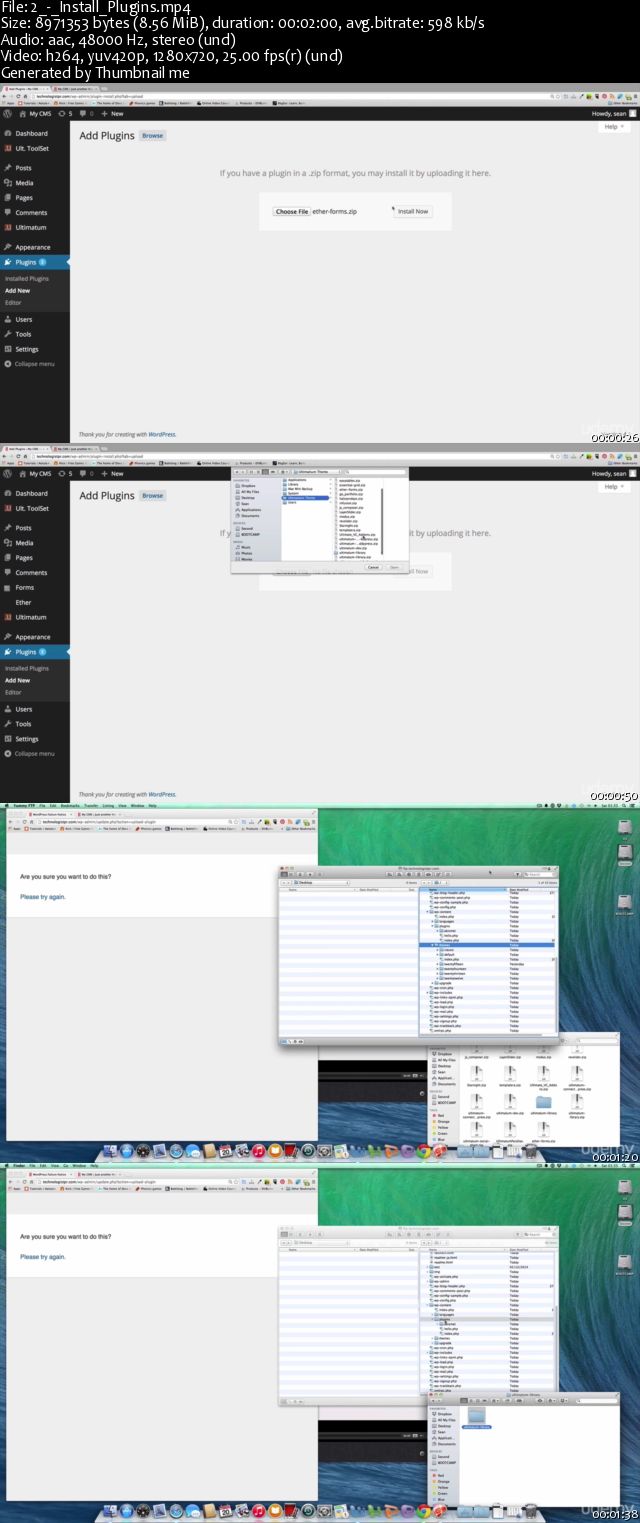Open Calendar icon in 00:01:20 frame Dock
The width and height of the screenshot is (640, 1523).
(226, 1150)
